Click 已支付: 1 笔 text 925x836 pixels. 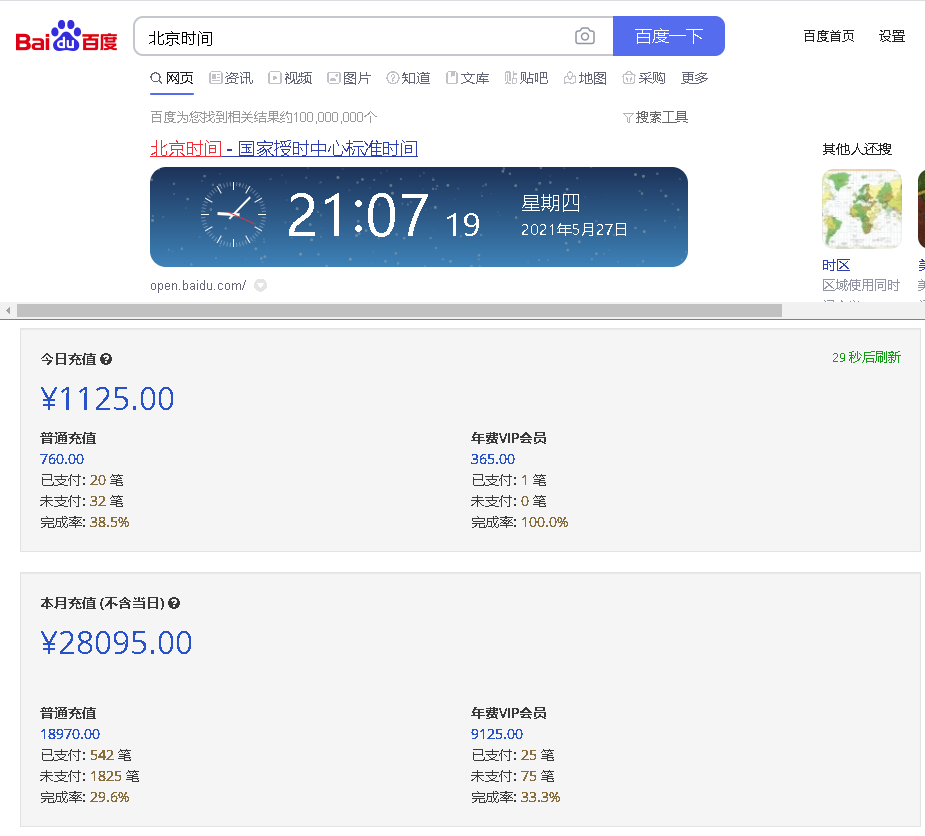coord(509,480)
